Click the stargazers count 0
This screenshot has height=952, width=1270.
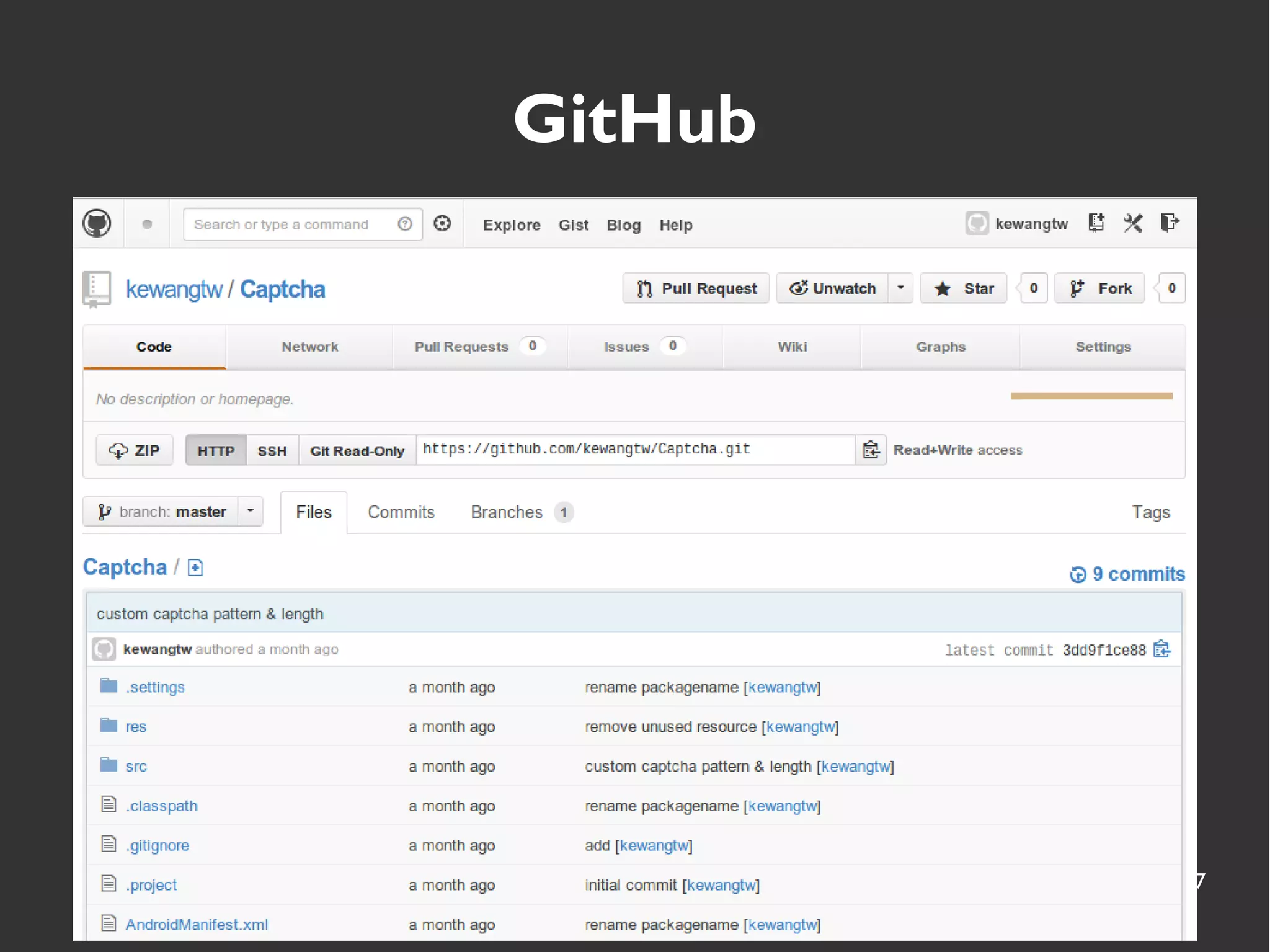(x=1033, y=288)
